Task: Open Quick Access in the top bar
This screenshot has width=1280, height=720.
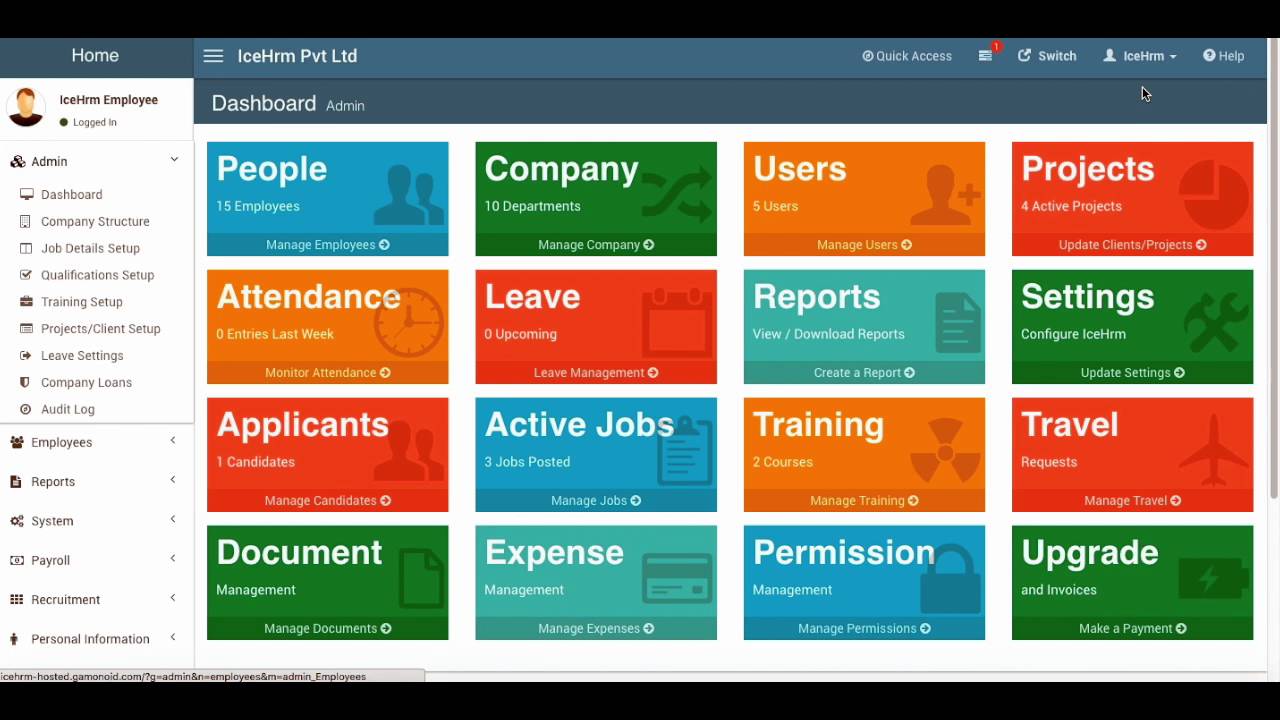Action: tap(907, 56)
